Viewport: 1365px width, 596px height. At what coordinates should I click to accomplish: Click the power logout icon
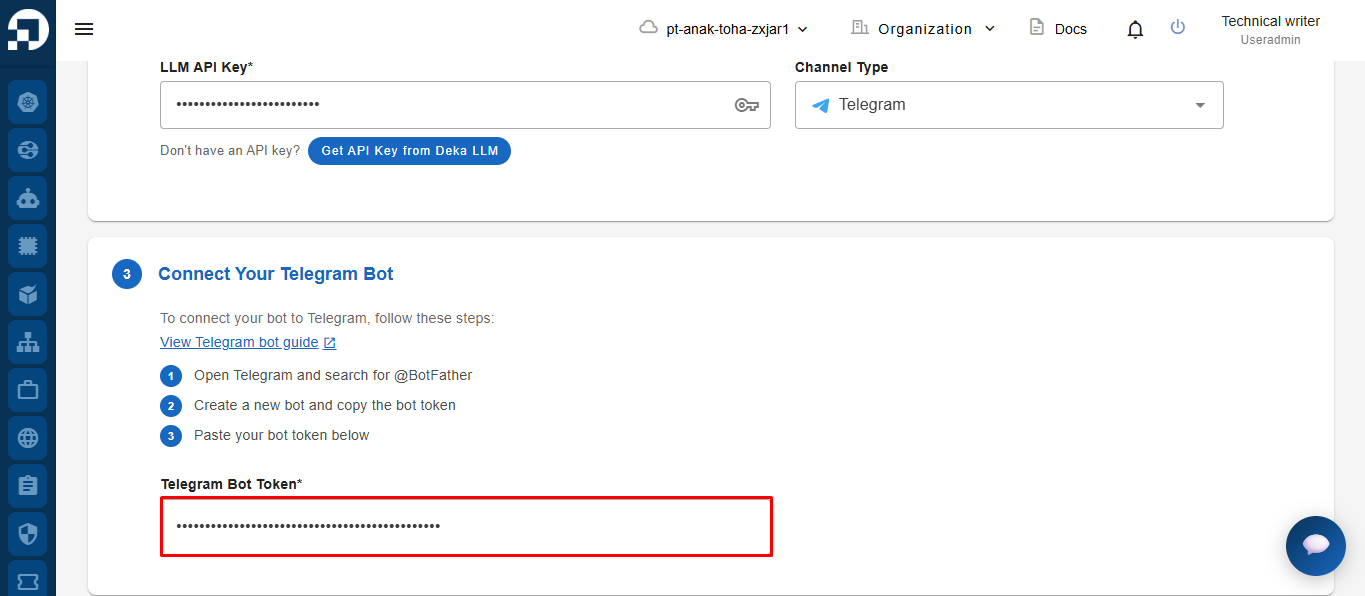click(1178, 28)
